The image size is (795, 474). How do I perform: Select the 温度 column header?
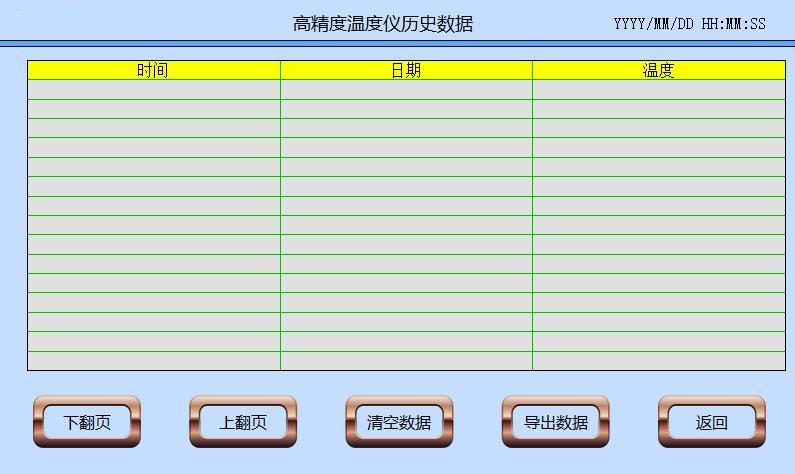coord(658,70)
